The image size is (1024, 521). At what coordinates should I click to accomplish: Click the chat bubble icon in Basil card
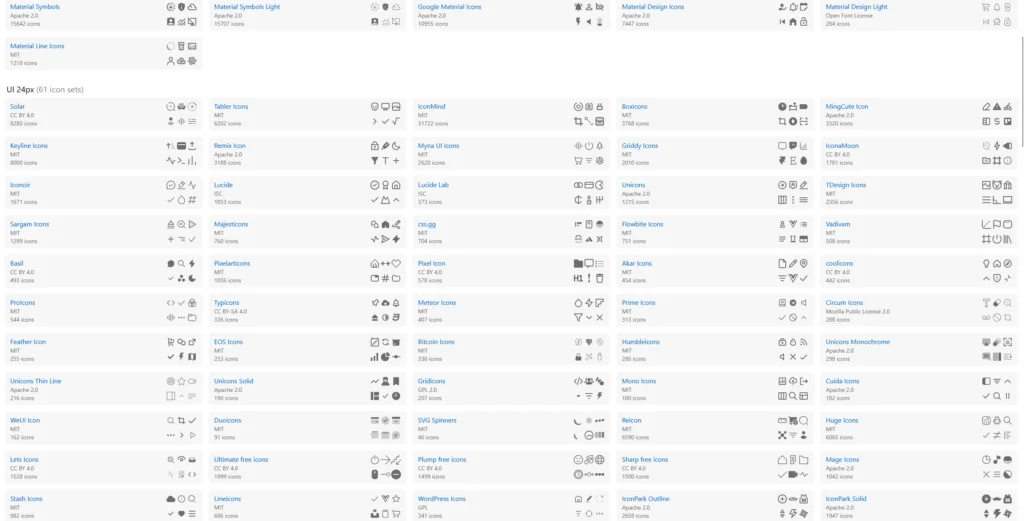pos(171,263)
